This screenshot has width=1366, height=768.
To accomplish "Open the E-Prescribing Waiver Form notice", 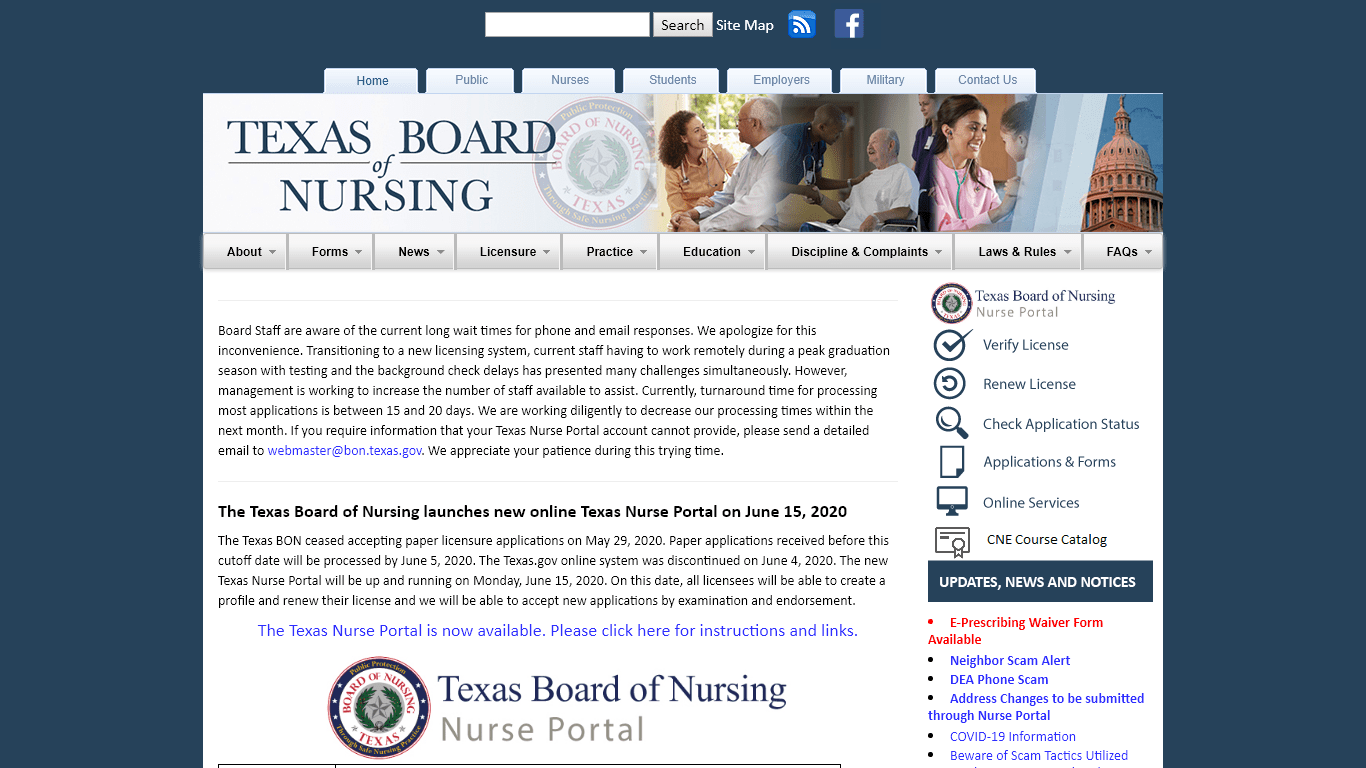I will tap(1015, 631).
